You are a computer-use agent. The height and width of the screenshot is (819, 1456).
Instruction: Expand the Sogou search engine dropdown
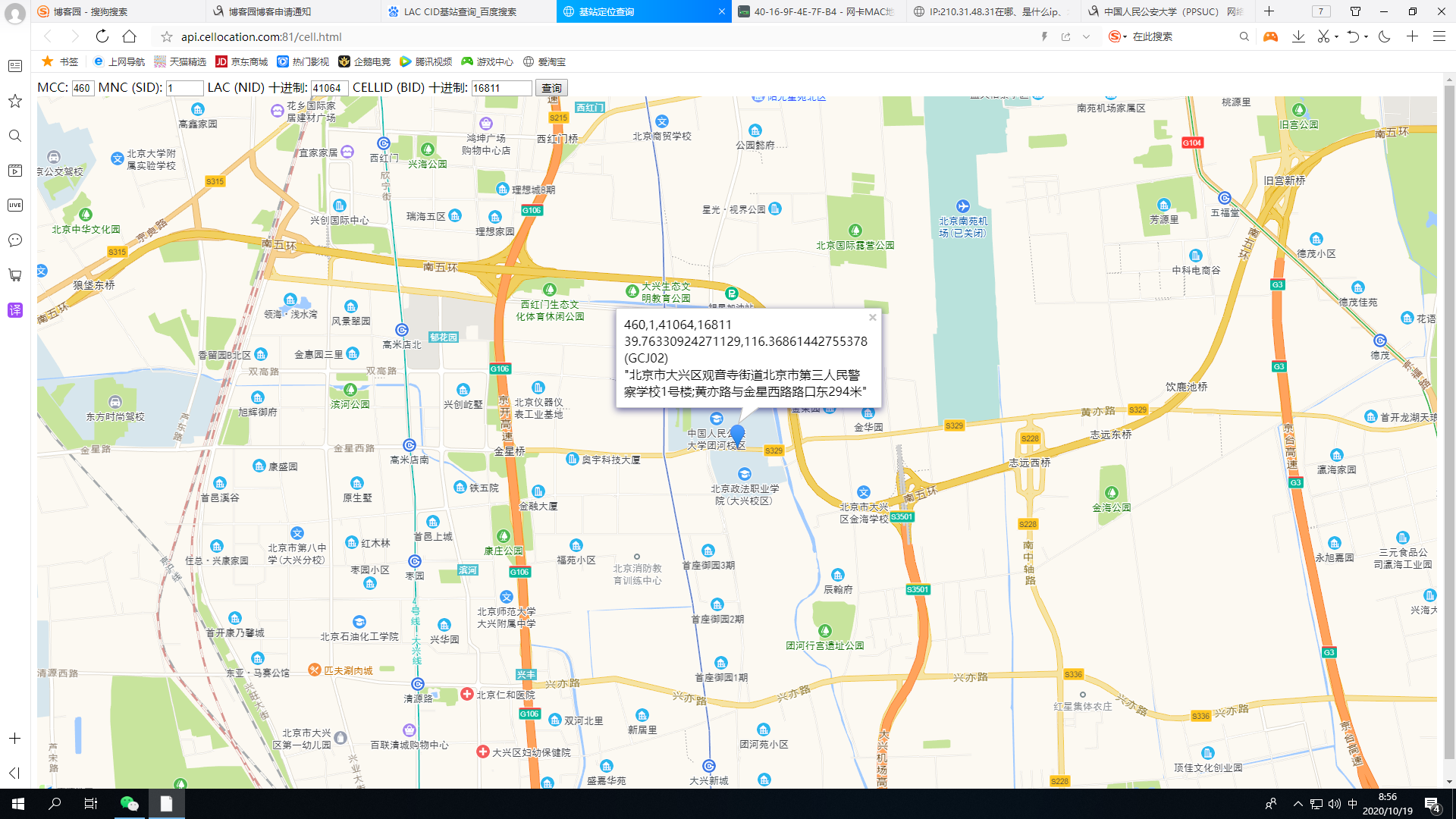point(1125,36)
